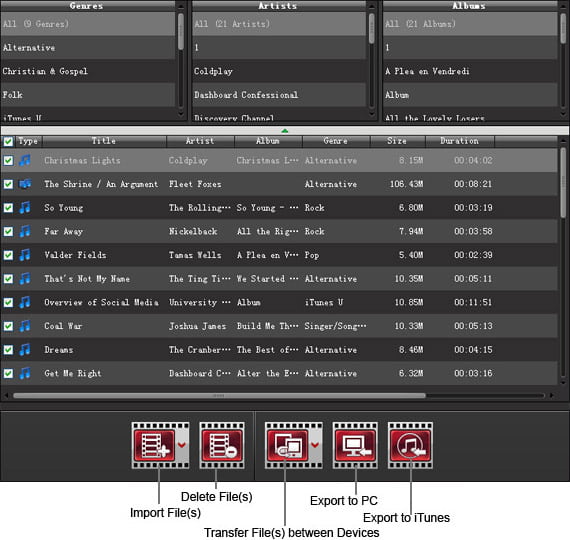Select the Alternative genre entry
This screenshot has width=570, height=540.
(x=88, y=48)
